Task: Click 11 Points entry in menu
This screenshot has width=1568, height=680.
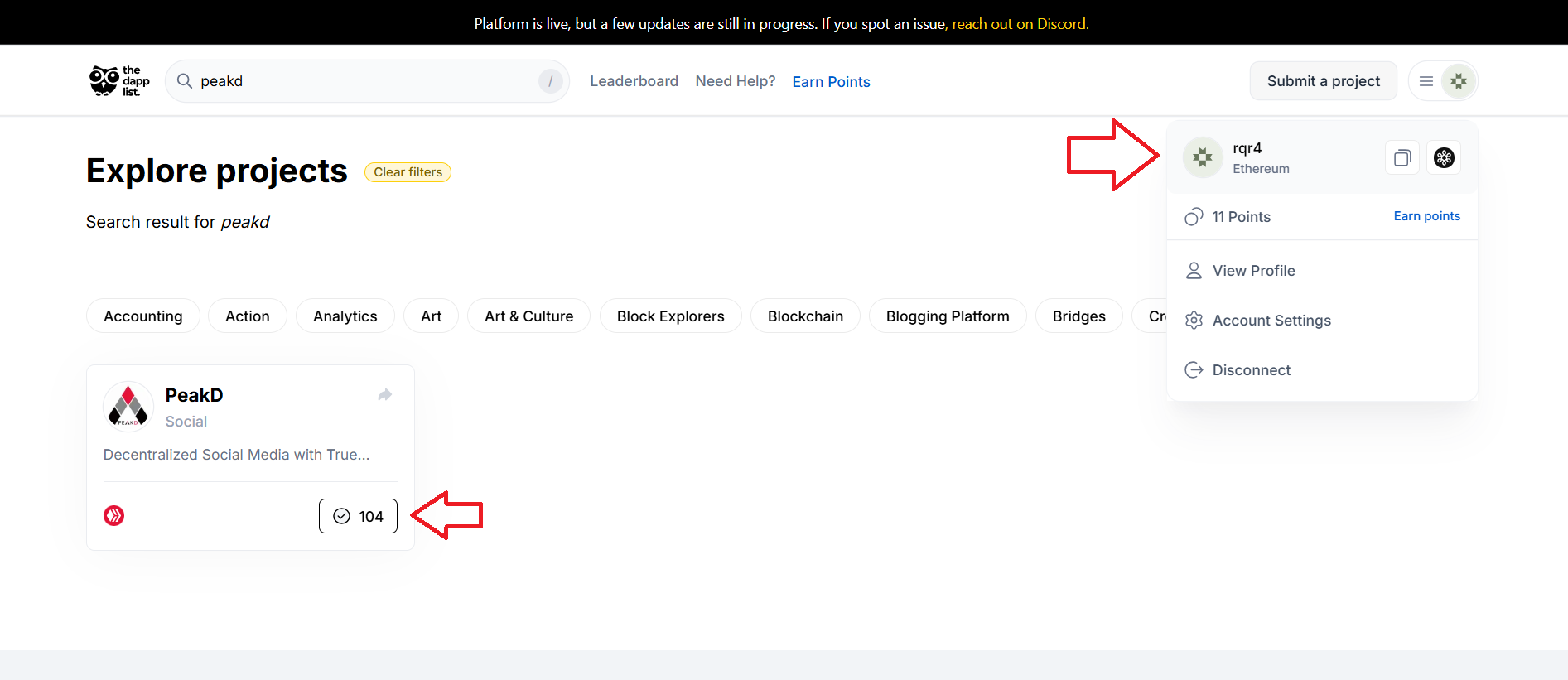Action: click(1241, 217)
